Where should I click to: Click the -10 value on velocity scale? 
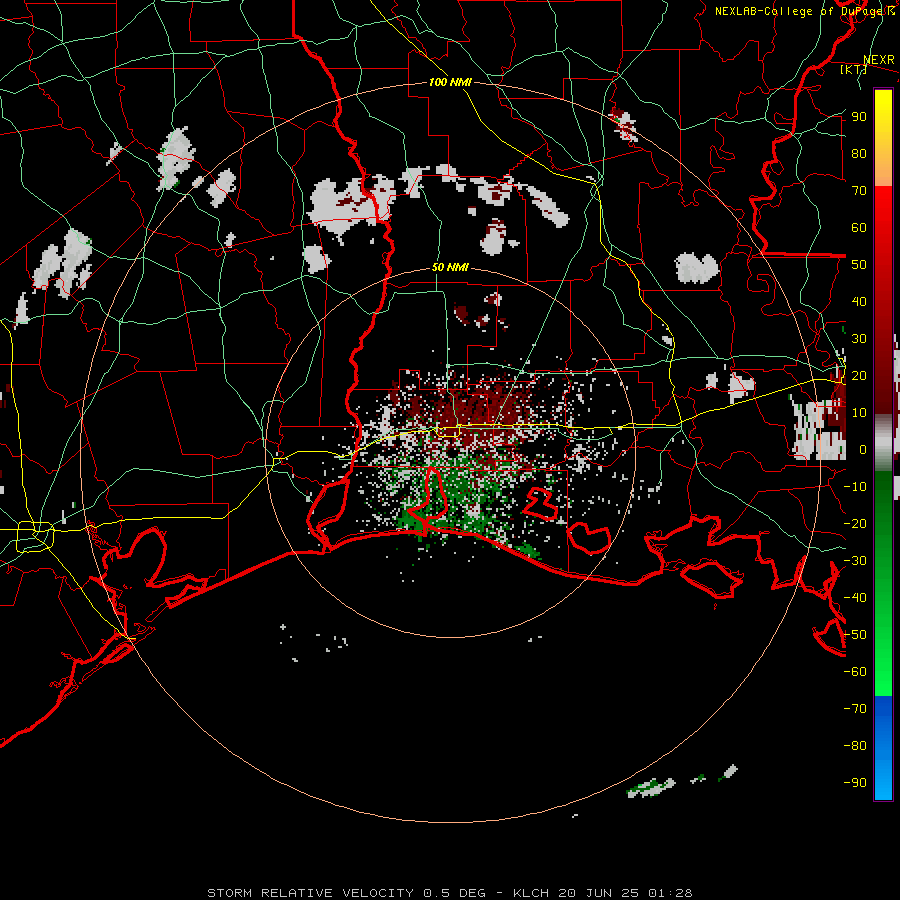point(855,487)
